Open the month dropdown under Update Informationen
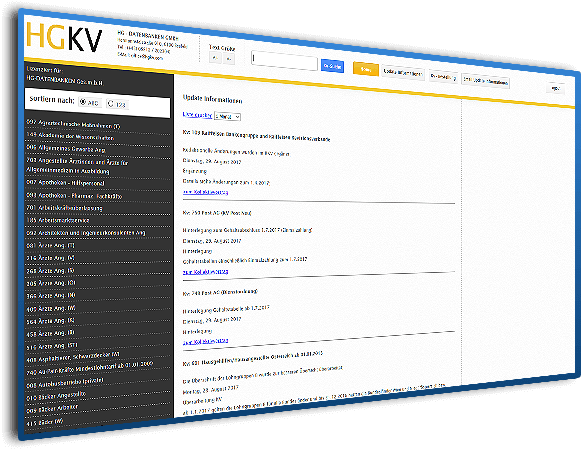Screen dimensions: 581x450 pyautogui.click(x=228, y=116)
